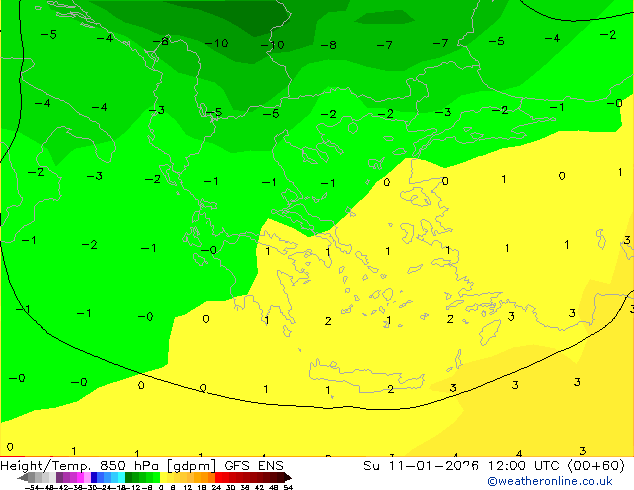Click the 'Su' weekday abbreviation
Viewport: 634px width, 490px height.
point(372,466)
